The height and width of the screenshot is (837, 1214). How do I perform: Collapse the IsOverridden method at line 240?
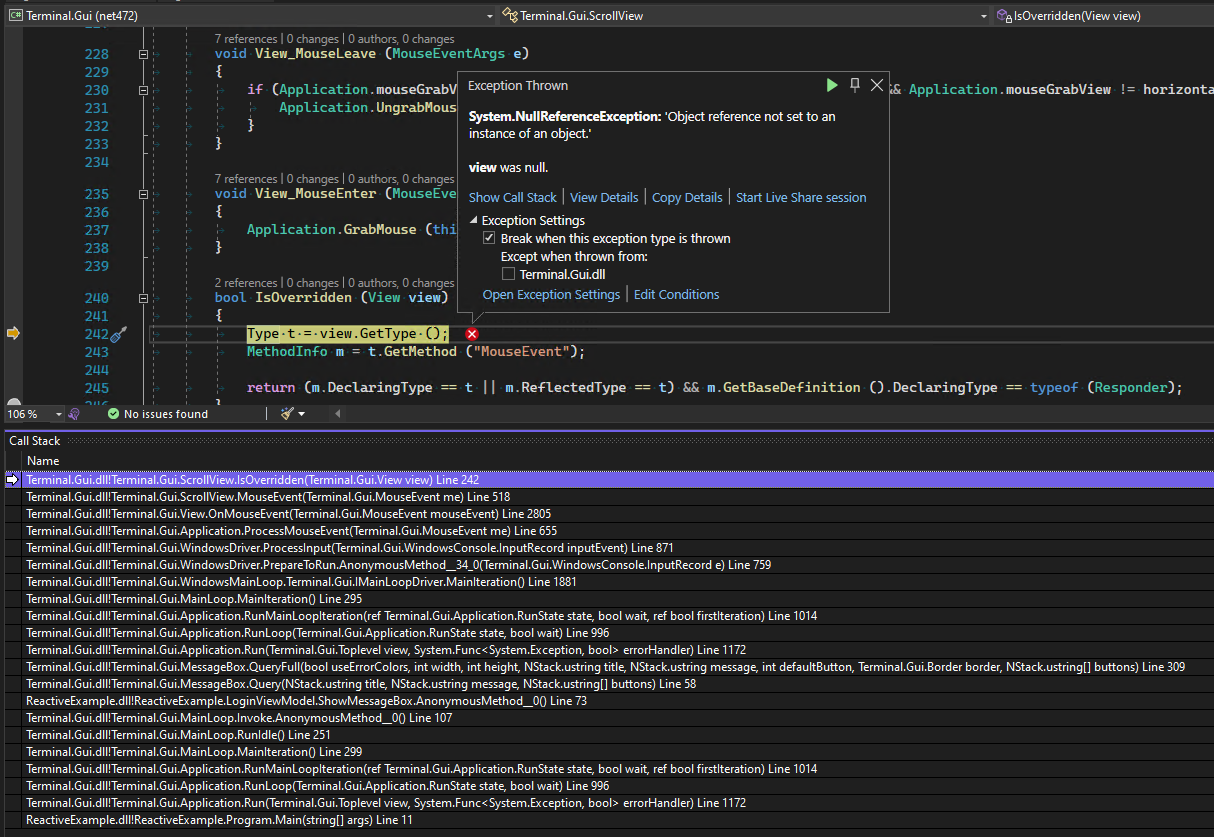144,298
